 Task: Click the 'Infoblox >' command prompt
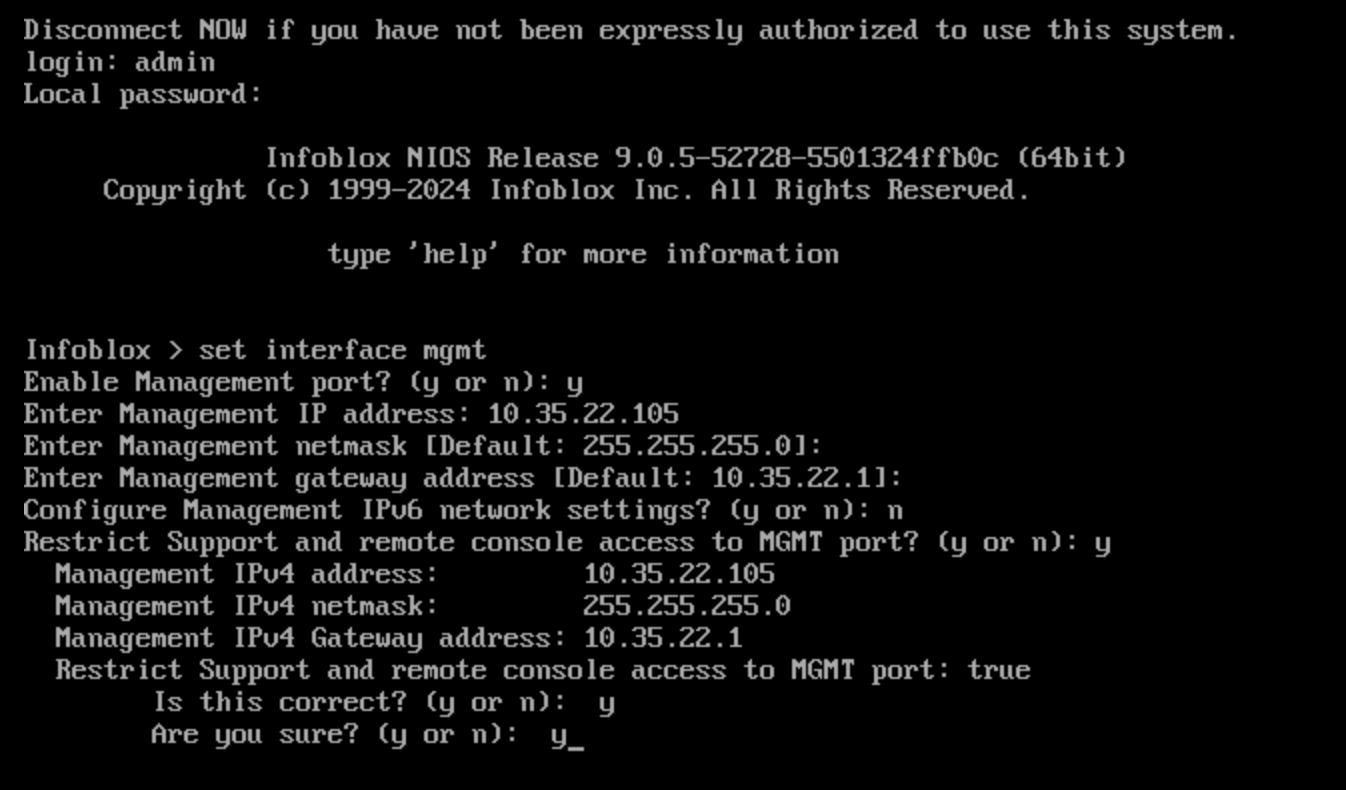click(104, 351)
